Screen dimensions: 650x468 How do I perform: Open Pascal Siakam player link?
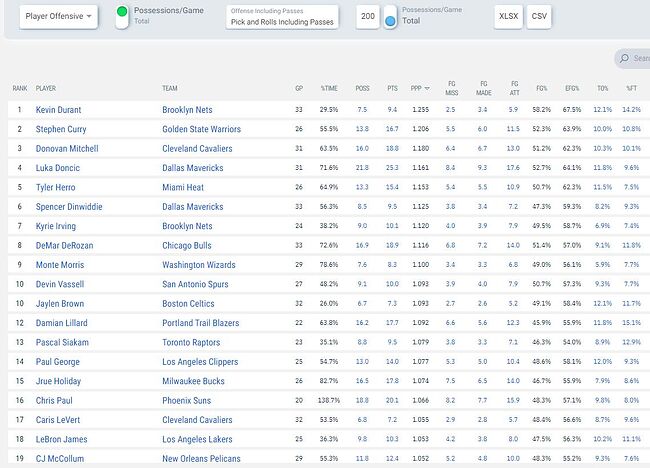62,342
